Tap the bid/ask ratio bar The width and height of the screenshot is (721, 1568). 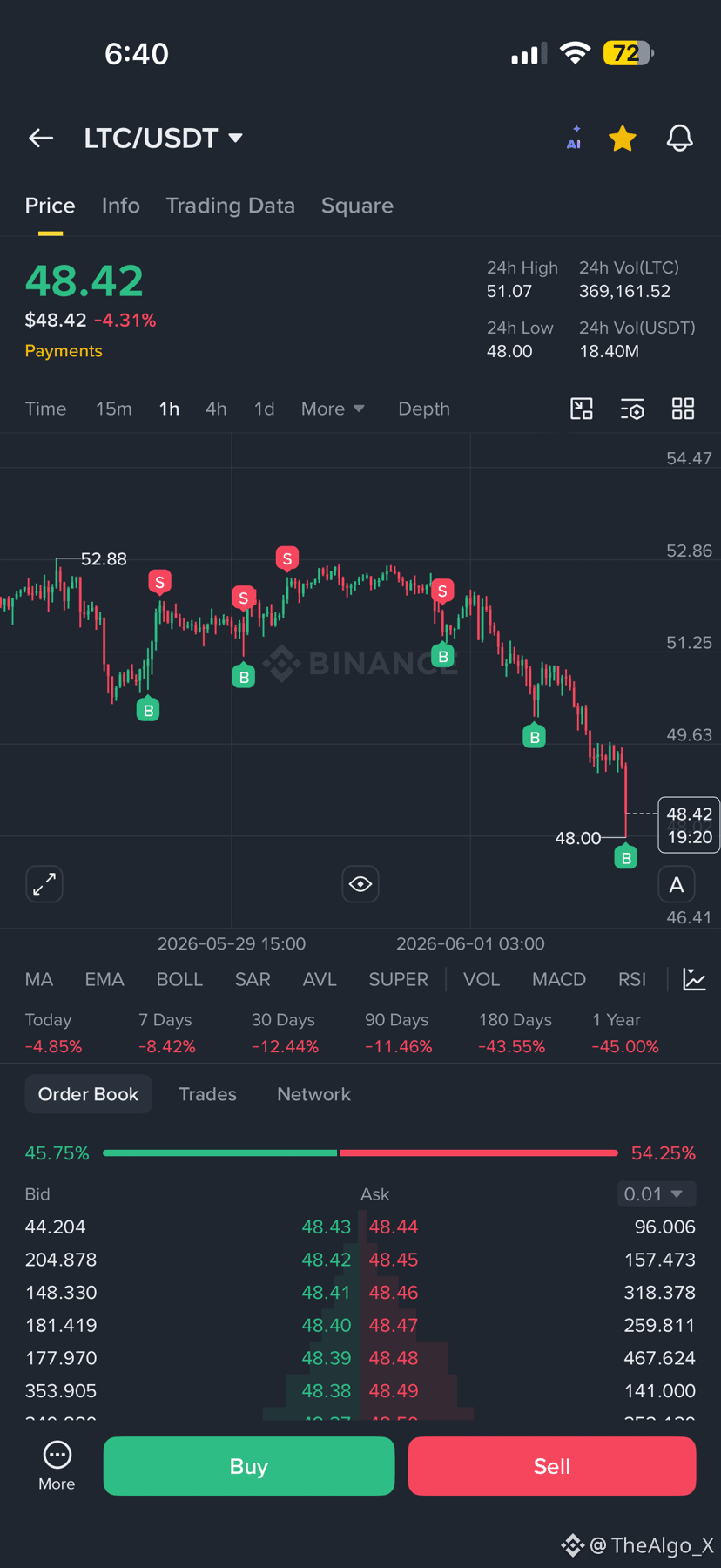pyautogui.click(x=360, y=1153)
